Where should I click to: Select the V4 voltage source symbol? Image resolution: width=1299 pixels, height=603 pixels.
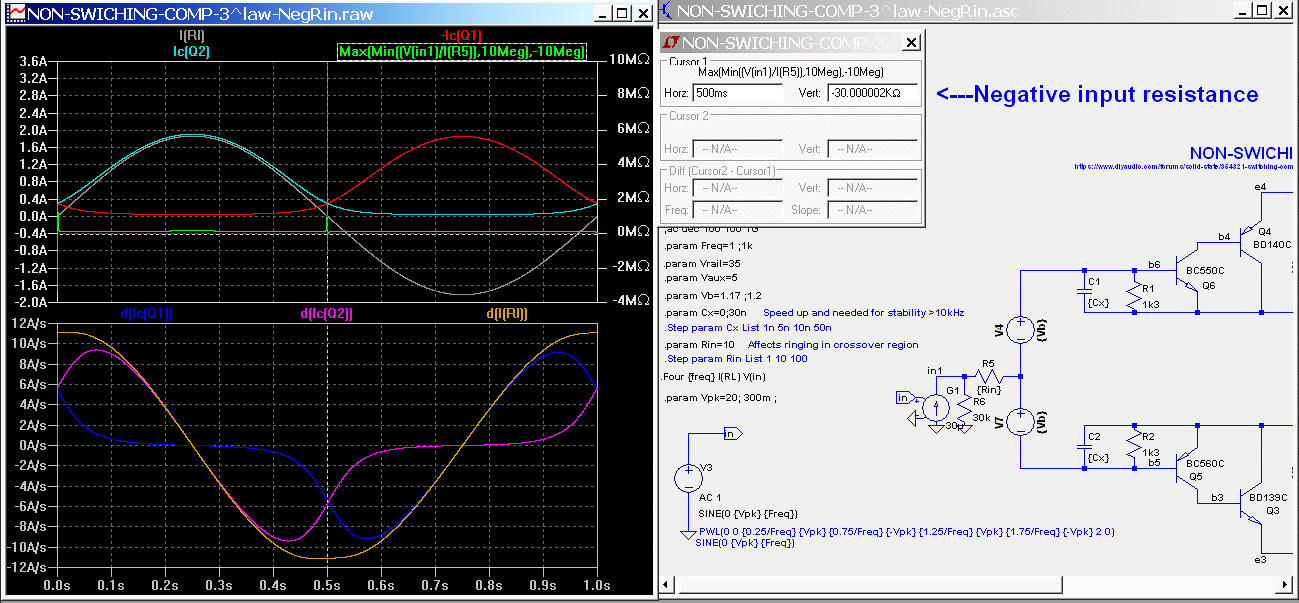(1020, 331)
